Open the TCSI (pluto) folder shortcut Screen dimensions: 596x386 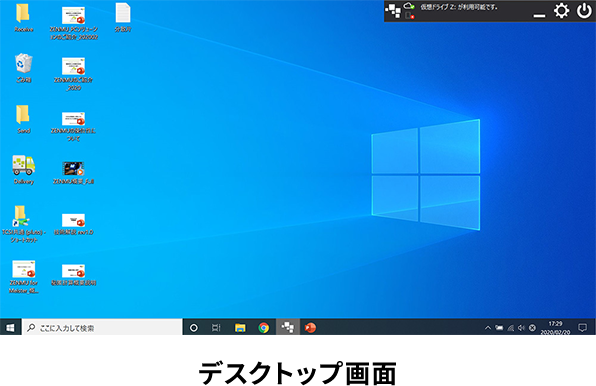tap(24, 223)
